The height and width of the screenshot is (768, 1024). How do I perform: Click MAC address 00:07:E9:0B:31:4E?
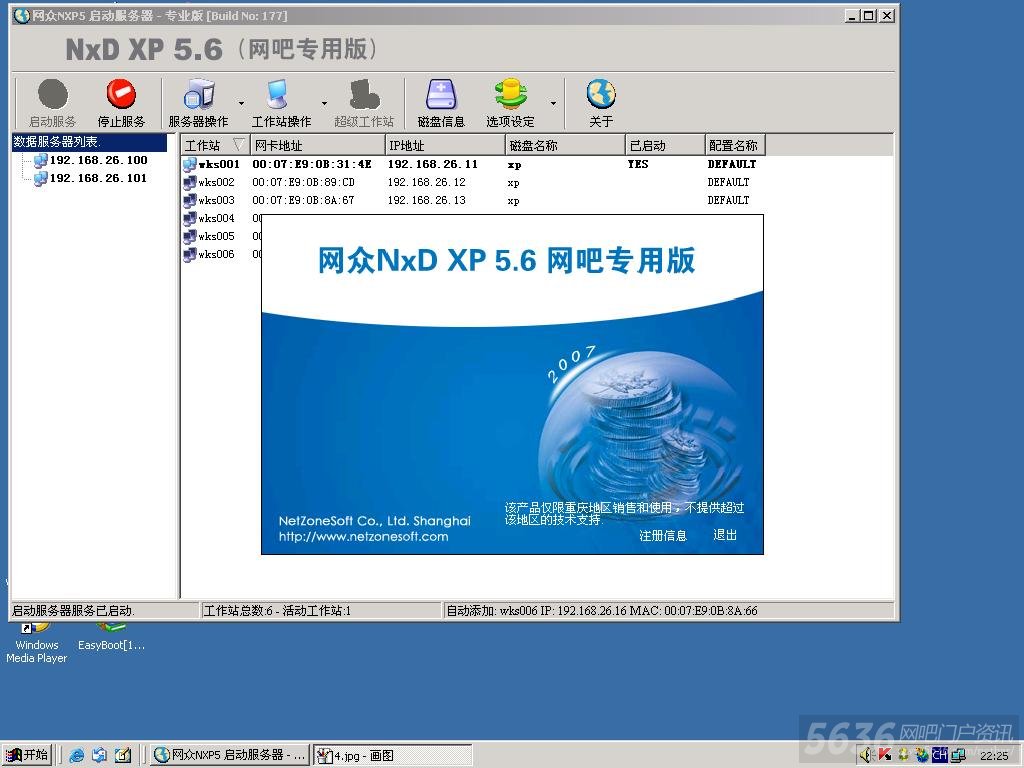[312, 164]
